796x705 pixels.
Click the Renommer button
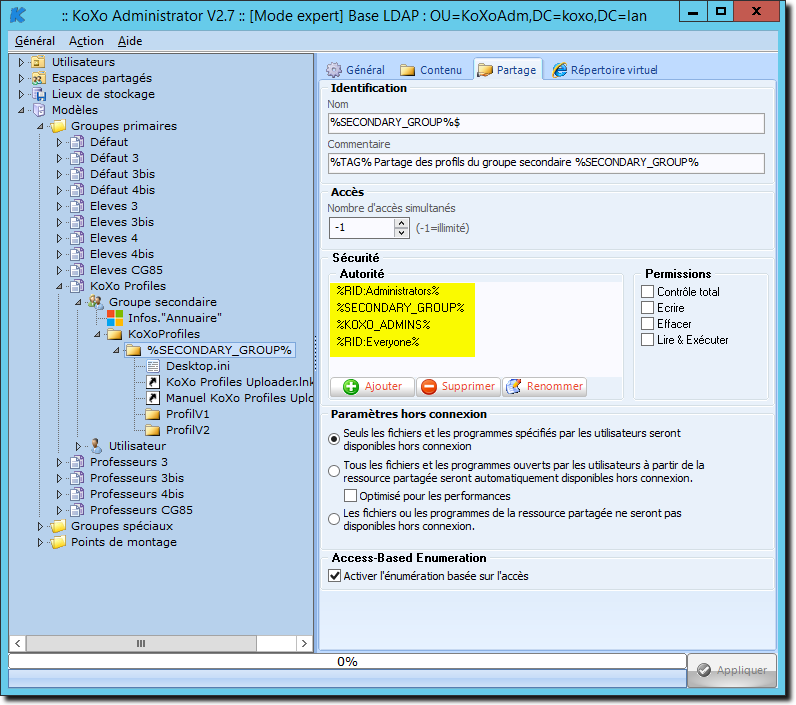(x=545, y=387)
